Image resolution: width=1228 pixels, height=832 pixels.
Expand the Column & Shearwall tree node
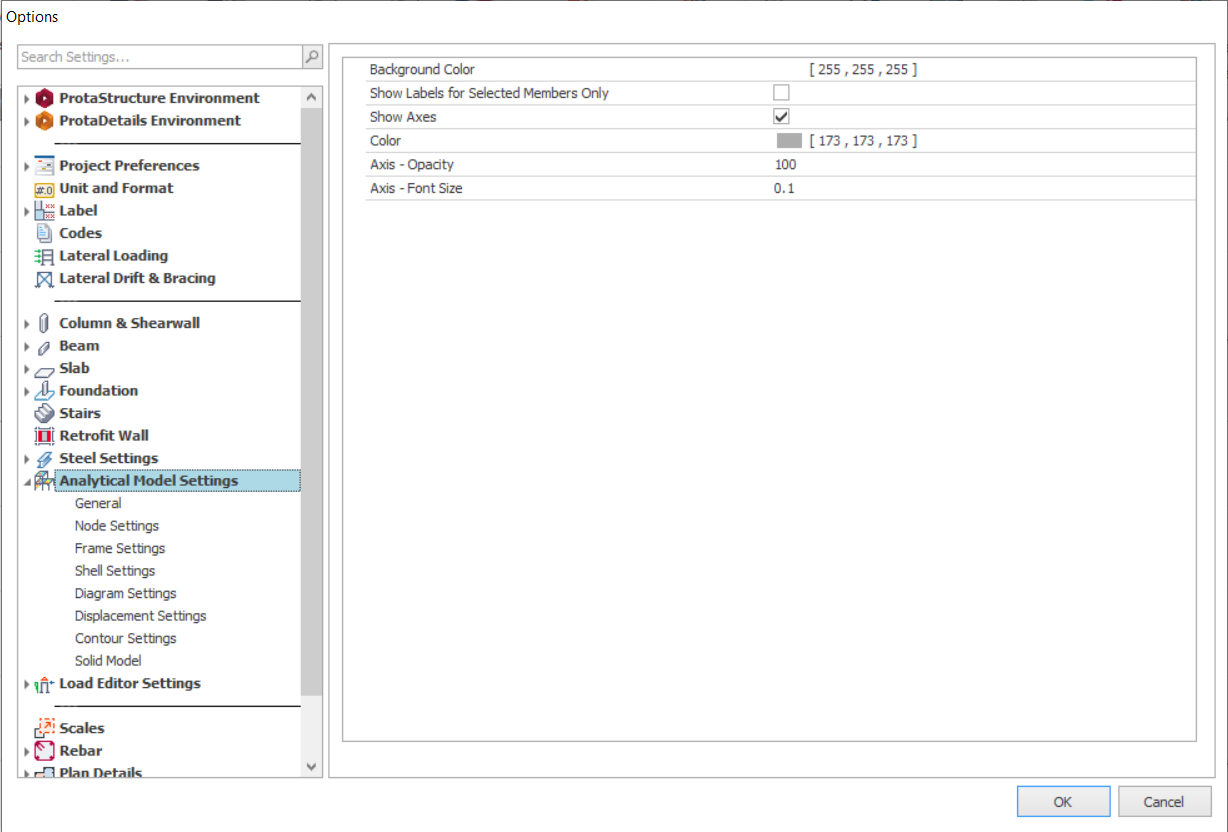point(27,324)
